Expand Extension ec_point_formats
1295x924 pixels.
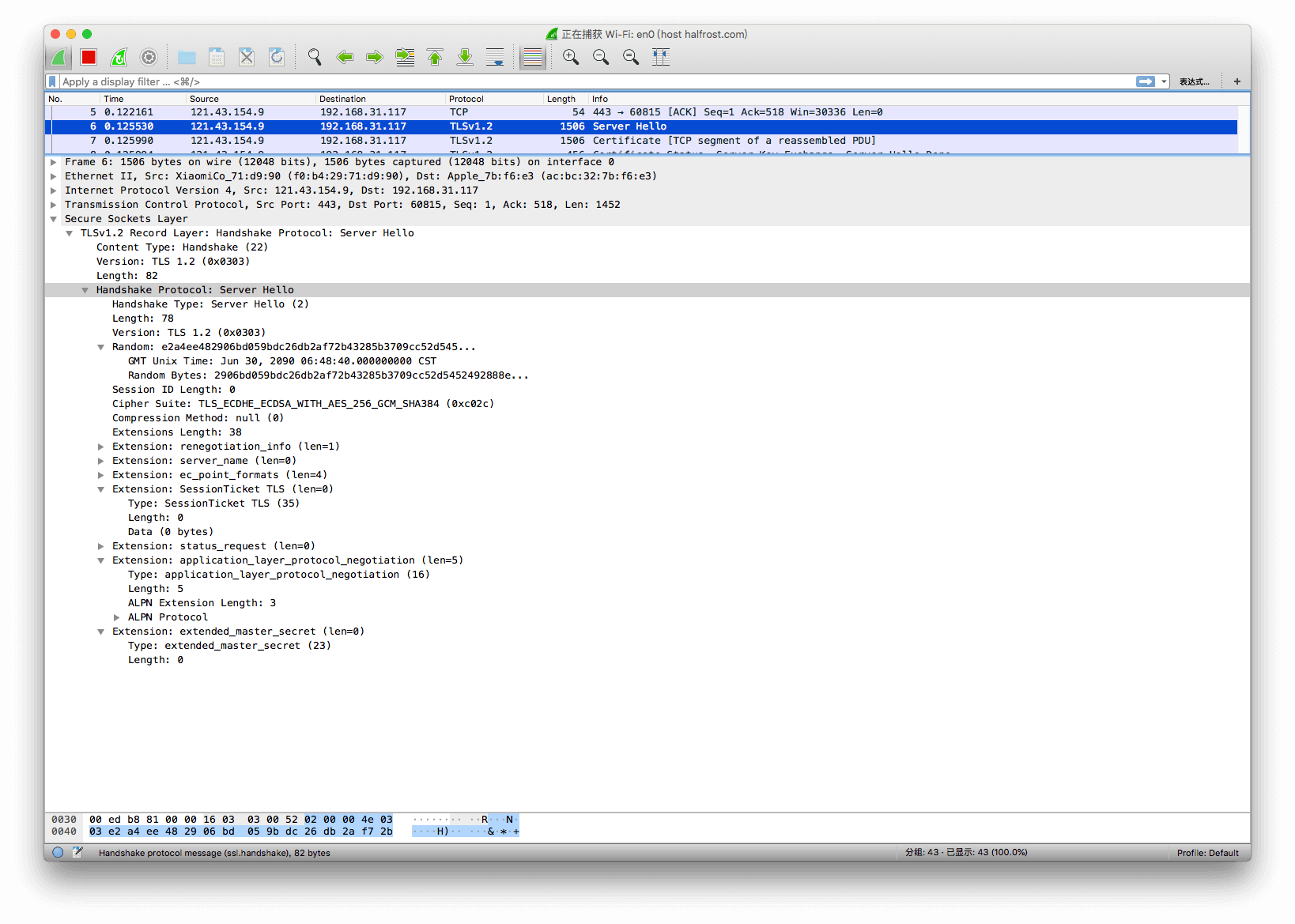(x=101, y=475)
